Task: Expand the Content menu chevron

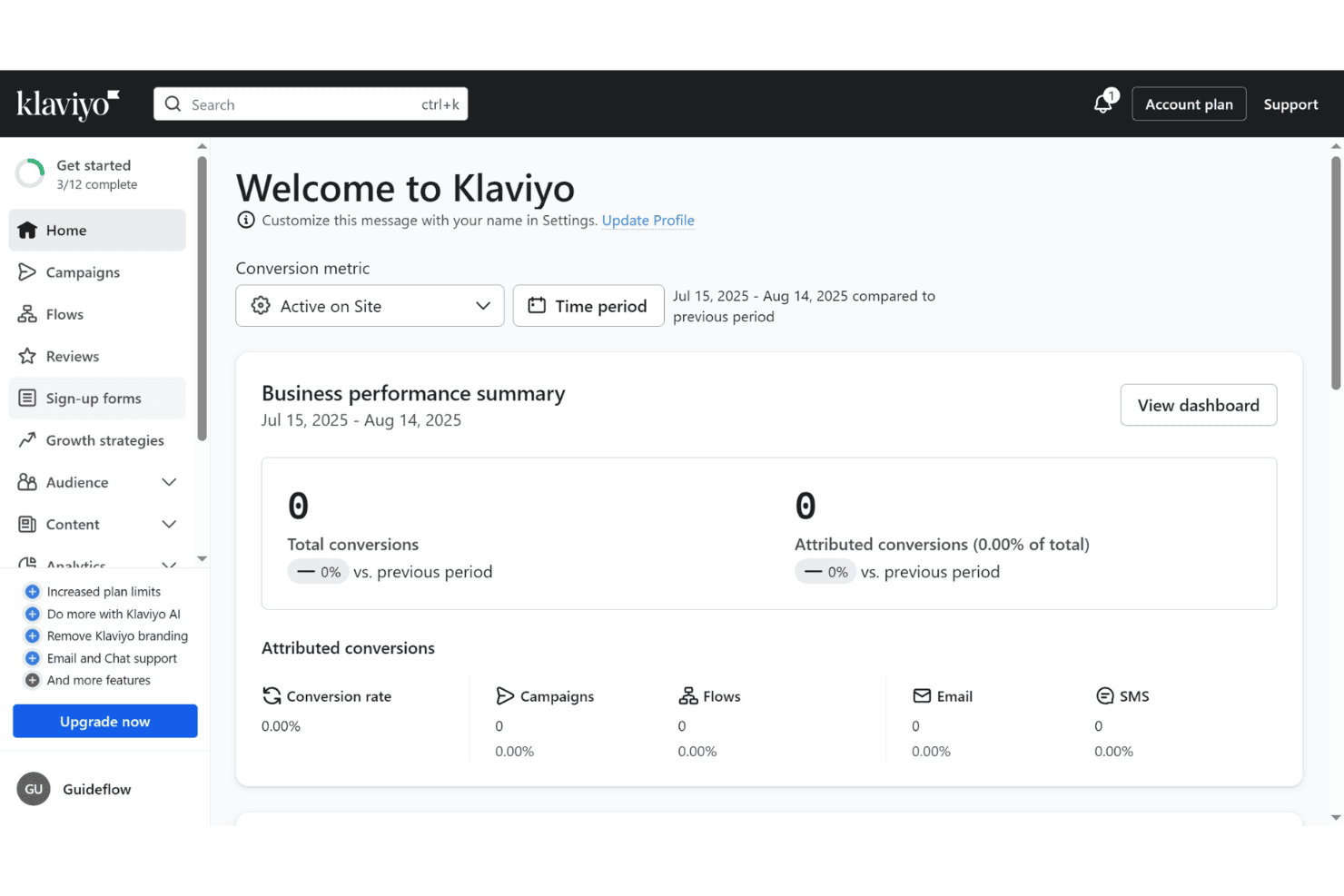Action: [x=169, y=524]
